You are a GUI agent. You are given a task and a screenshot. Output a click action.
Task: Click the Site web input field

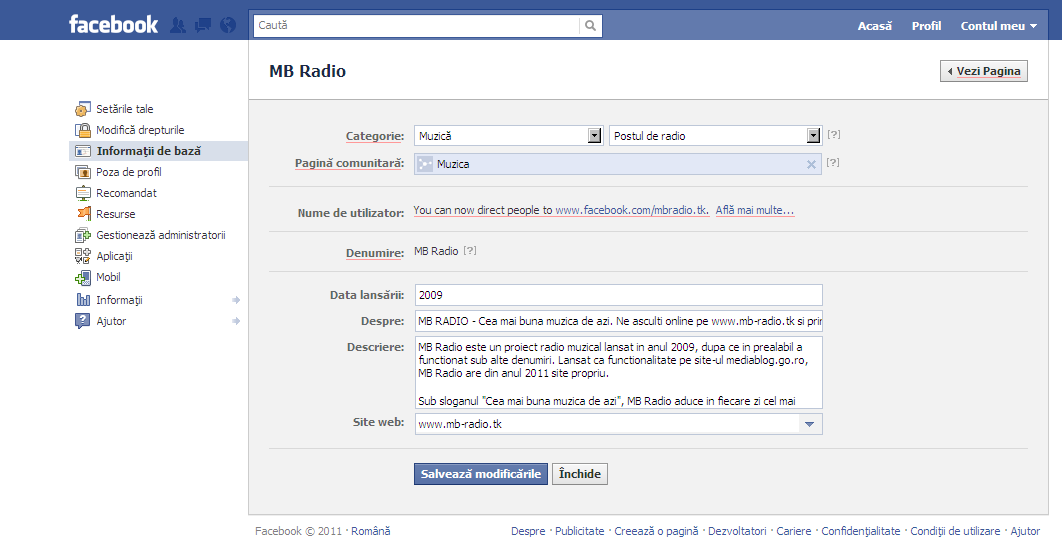607,424
